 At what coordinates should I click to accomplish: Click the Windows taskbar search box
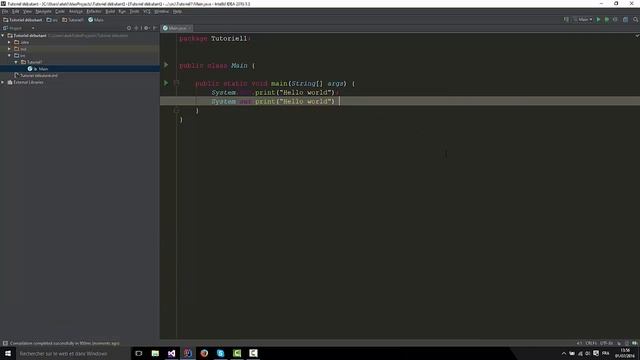(x=73, y=353)
